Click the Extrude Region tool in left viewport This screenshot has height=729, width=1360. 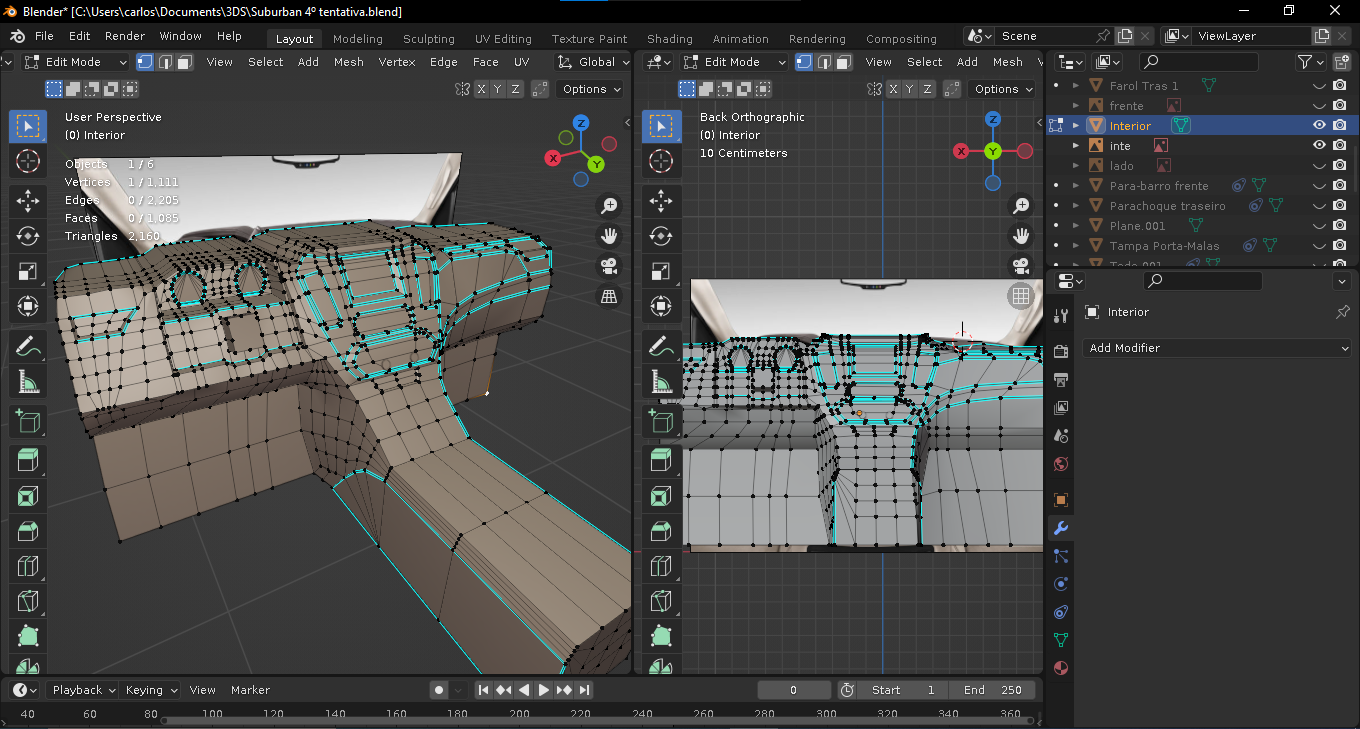(x=28, y=461)
